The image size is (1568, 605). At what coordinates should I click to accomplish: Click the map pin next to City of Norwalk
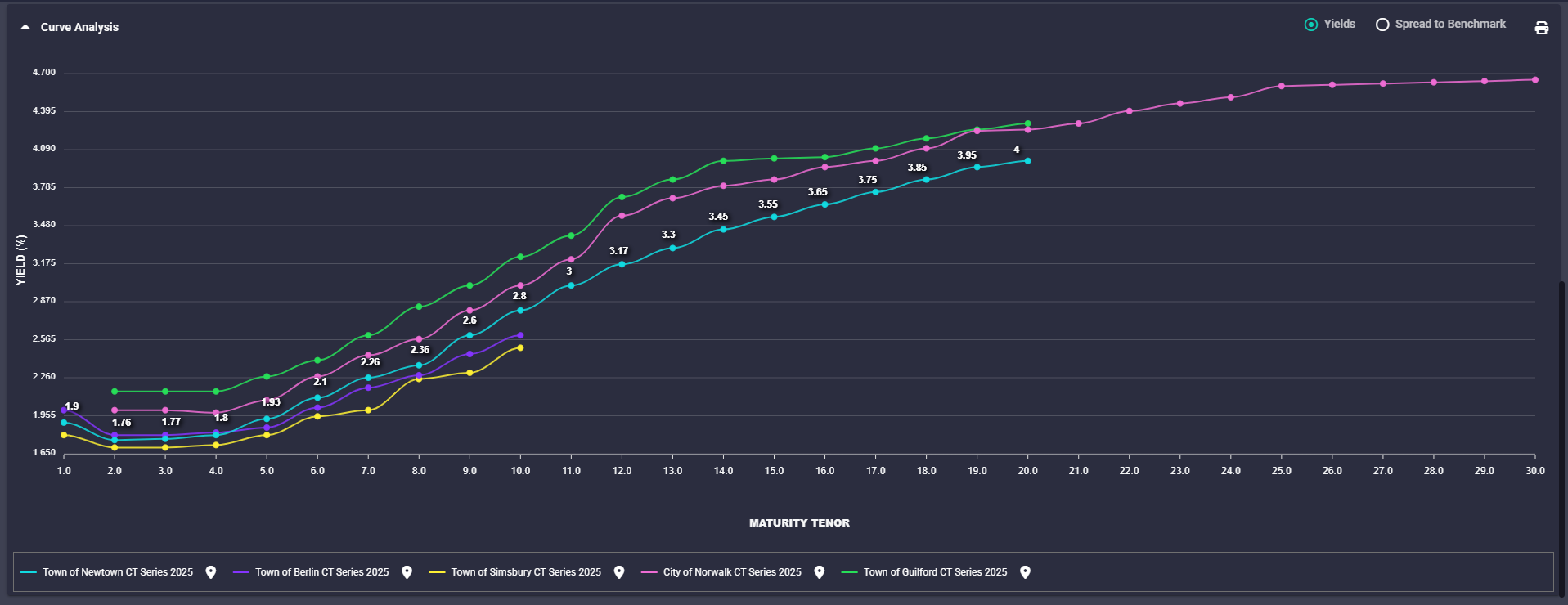[819, 572]
